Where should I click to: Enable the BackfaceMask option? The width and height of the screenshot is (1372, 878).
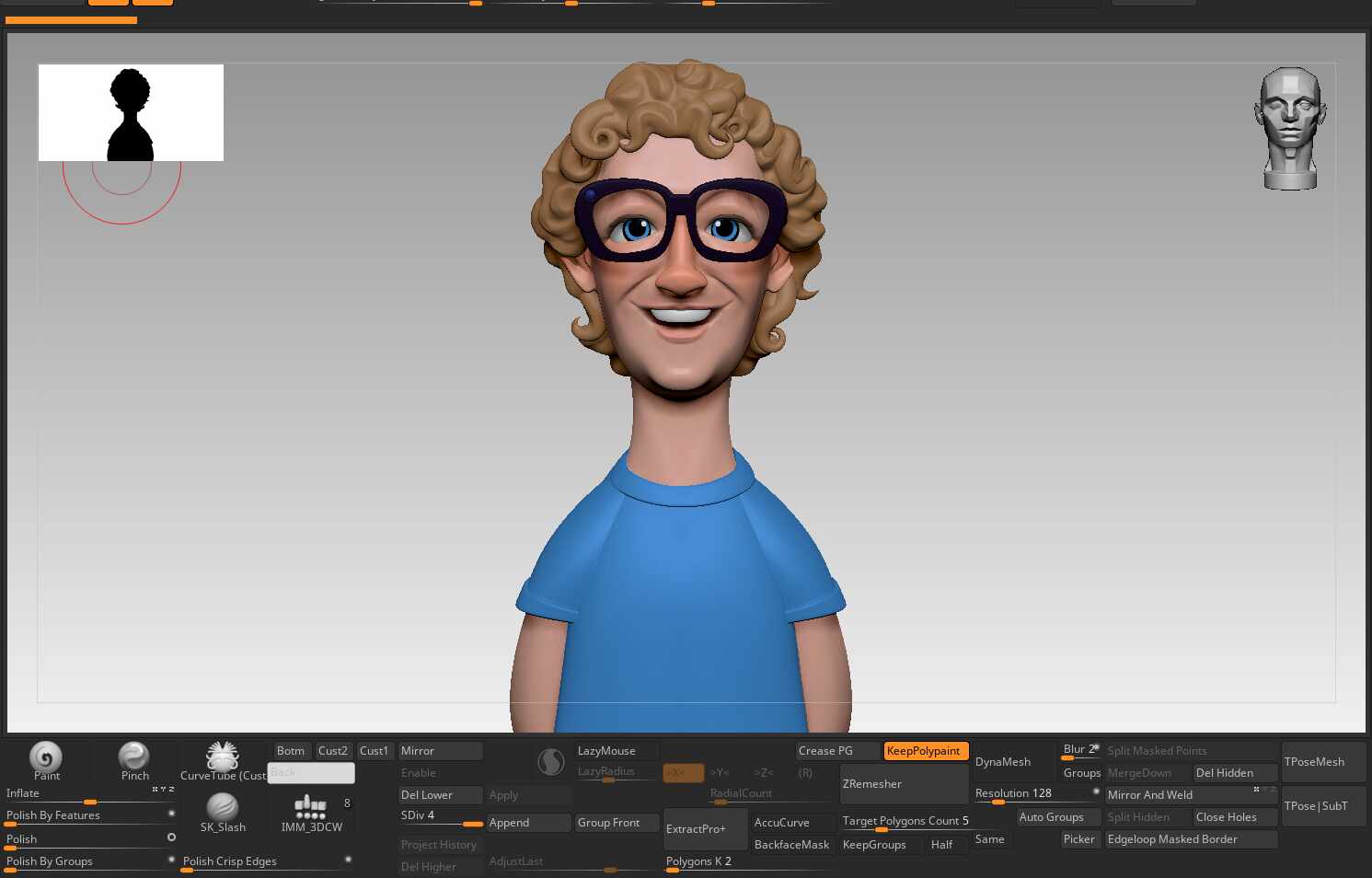tap(791, 845)
